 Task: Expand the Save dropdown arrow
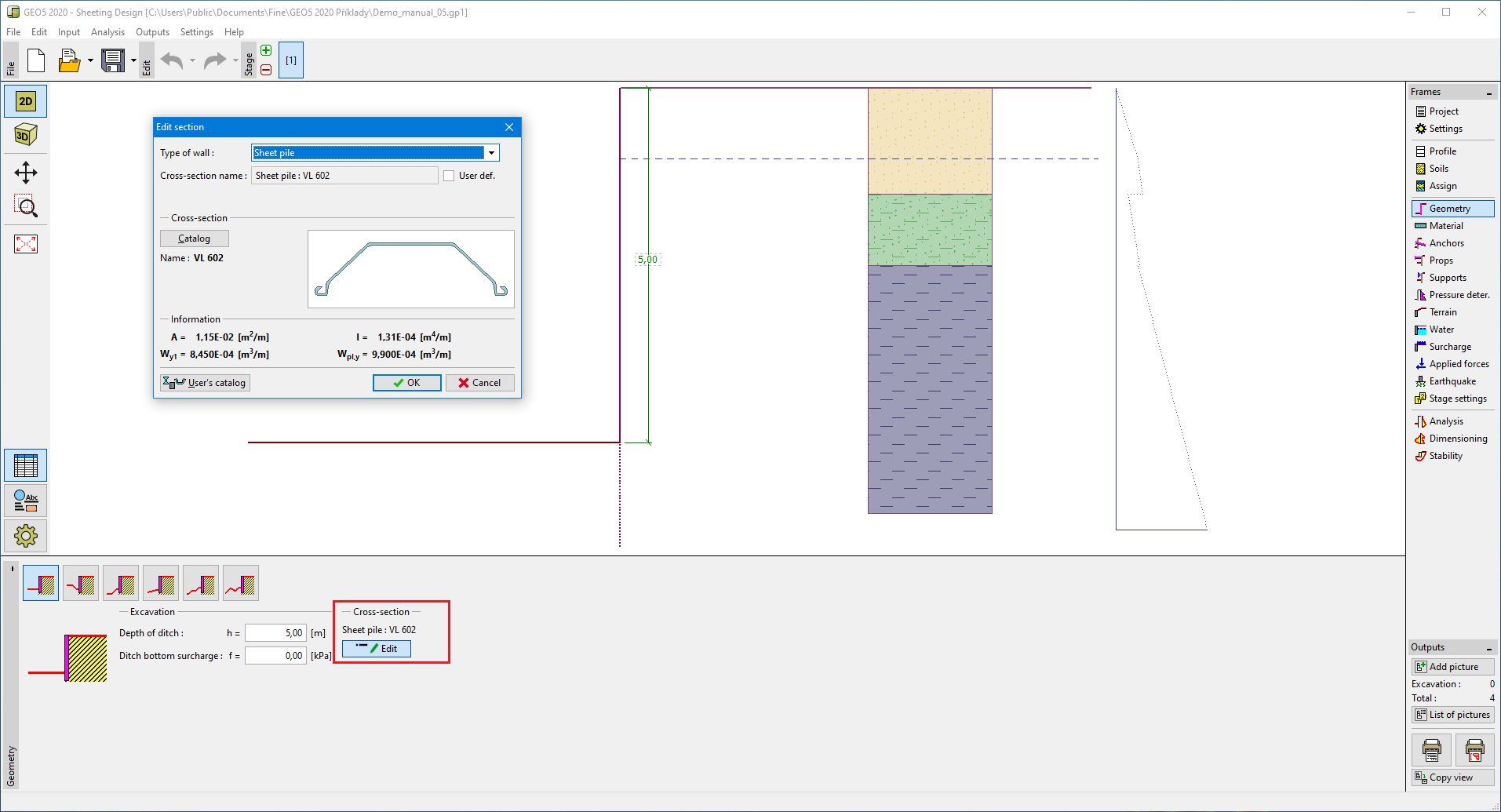133,60
